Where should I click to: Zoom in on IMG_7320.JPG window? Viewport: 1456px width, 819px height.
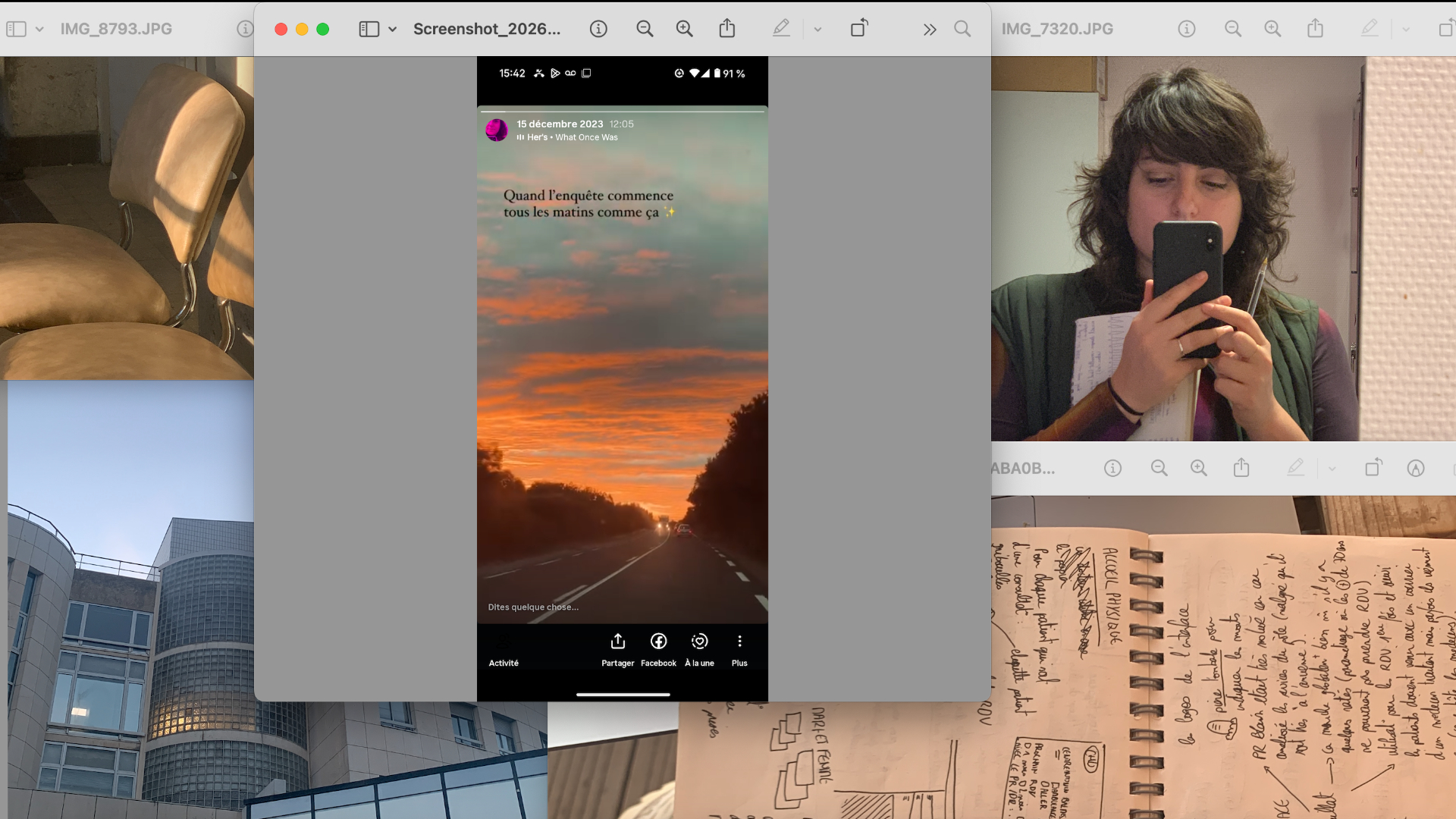pos(1272,29)
